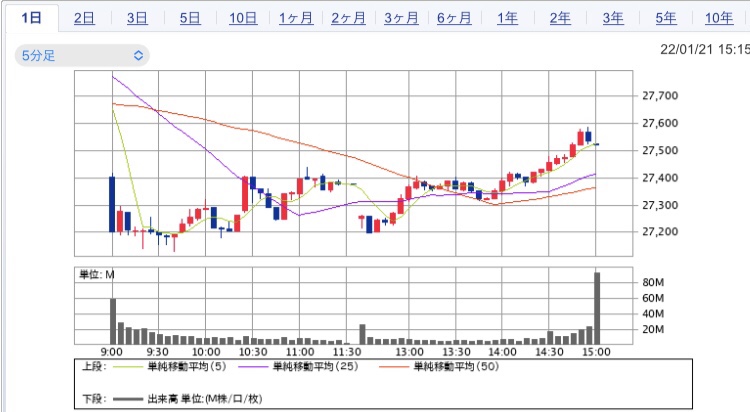Click the 9:00 time axis label
The image size is (750, 412).
(111, 352)
